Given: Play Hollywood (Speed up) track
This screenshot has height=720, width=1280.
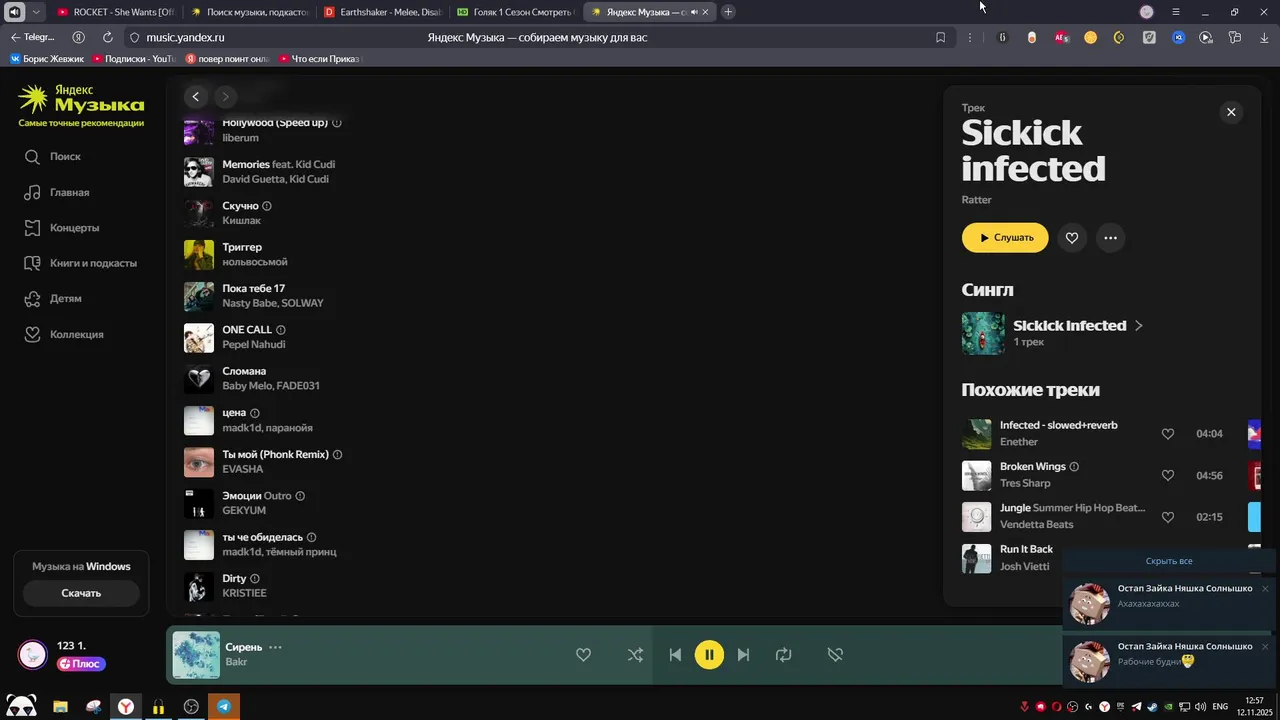Looking at the screenshot, I should click(x=275, y=123).
